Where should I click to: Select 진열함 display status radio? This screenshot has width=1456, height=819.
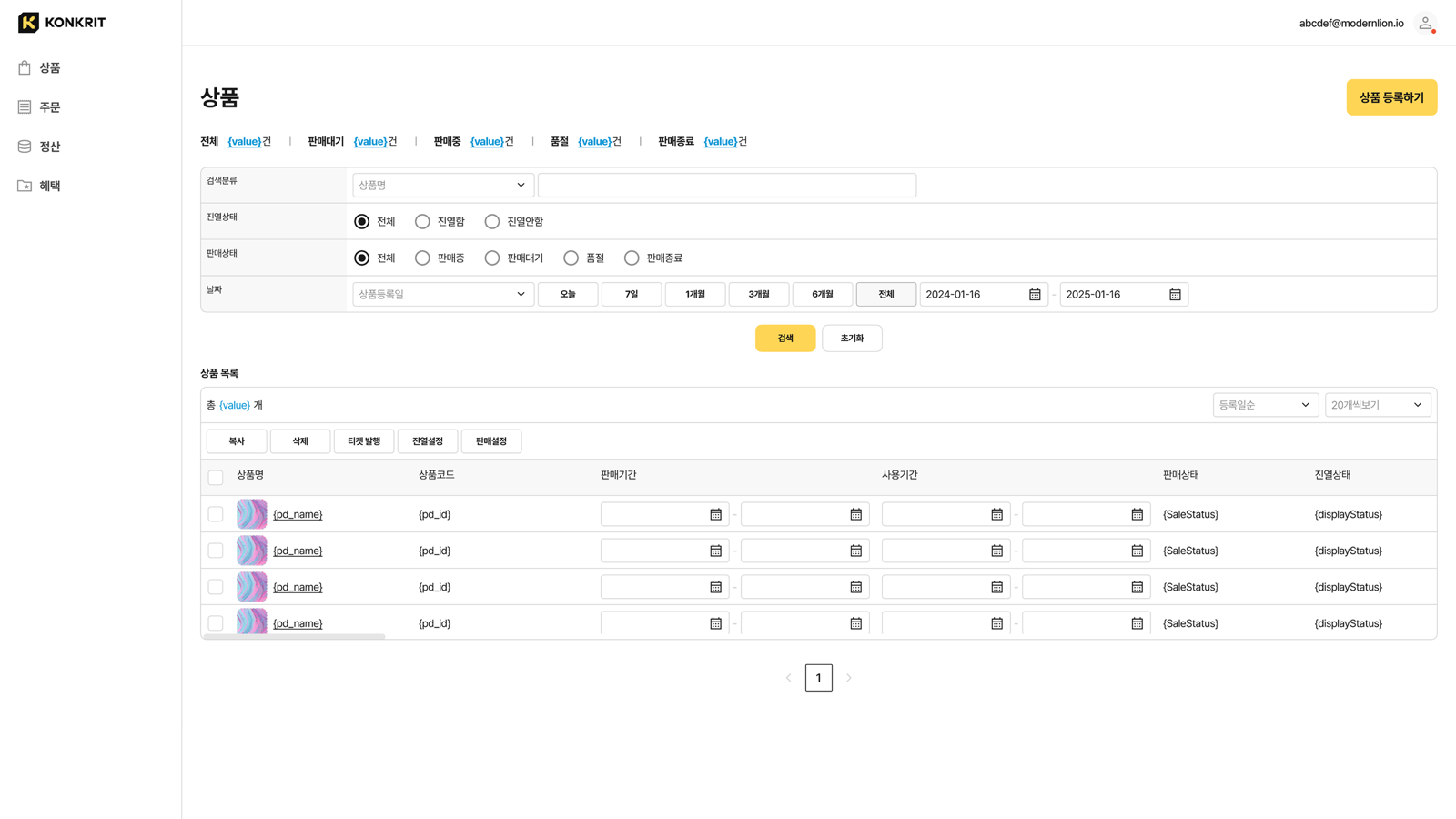click(x=422, y=221)
